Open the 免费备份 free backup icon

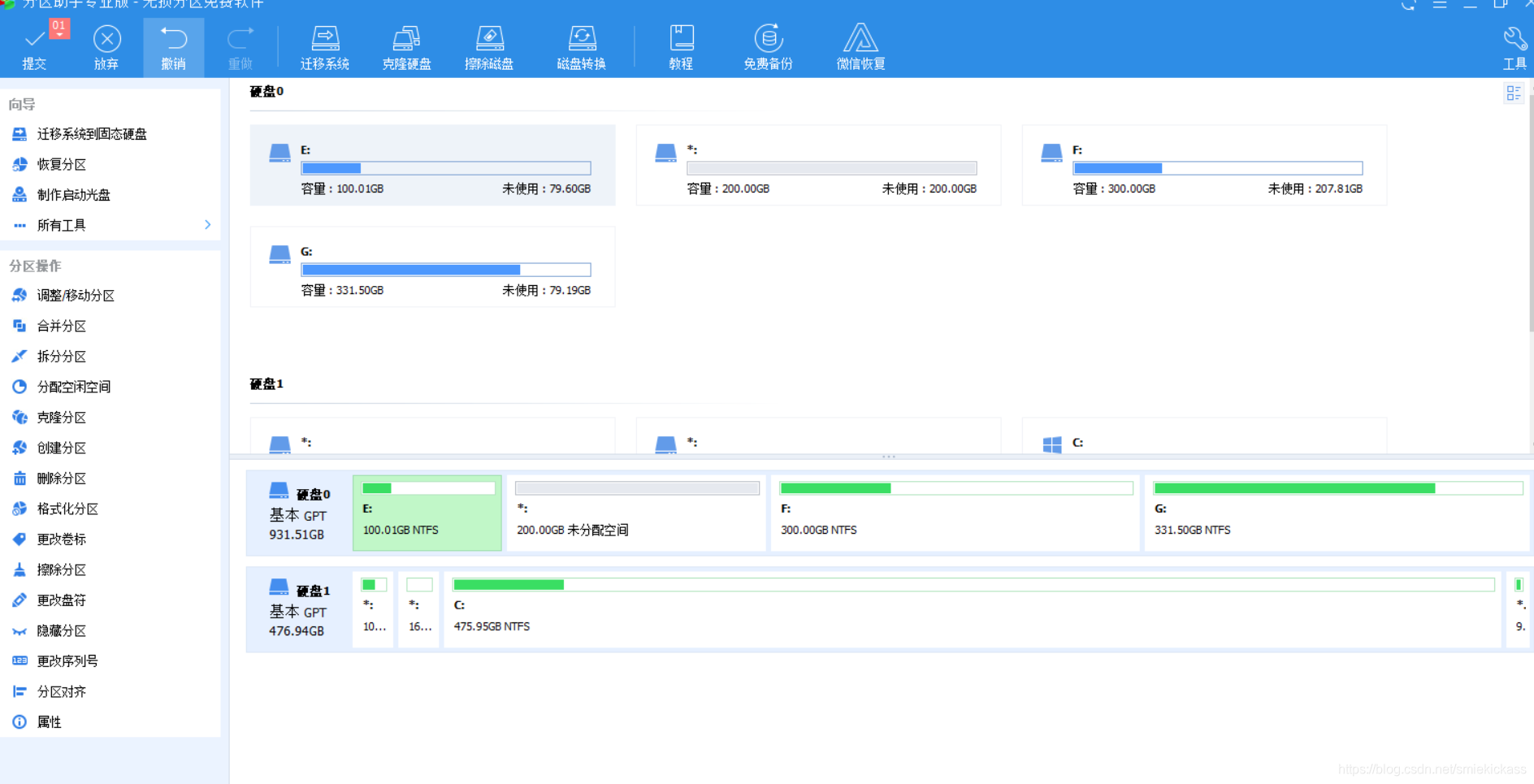[768, 48]
